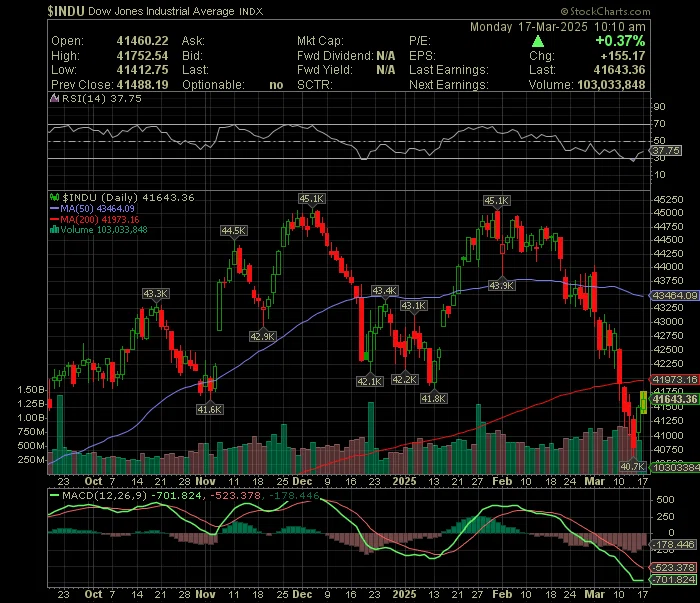This screenshot has width=700, height=603.
Task: Click the header Volume value 103,033,848
Action: tap(611, 85)
